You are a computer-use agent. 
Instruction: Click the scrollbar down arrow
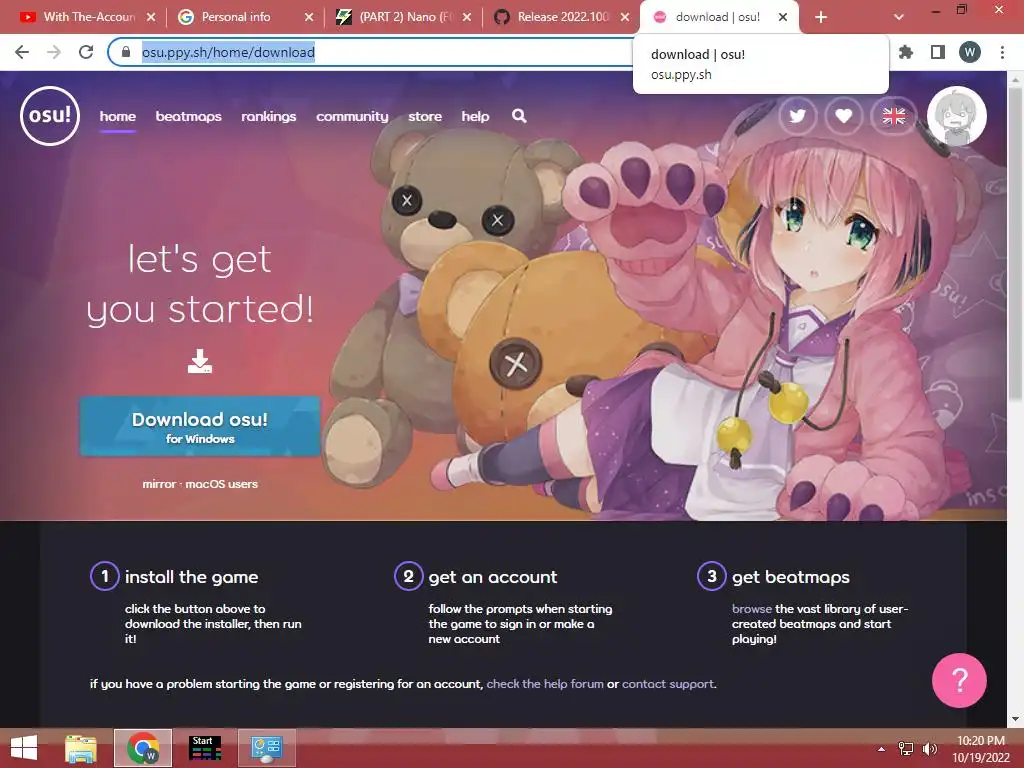click(x=1016, y=719)
